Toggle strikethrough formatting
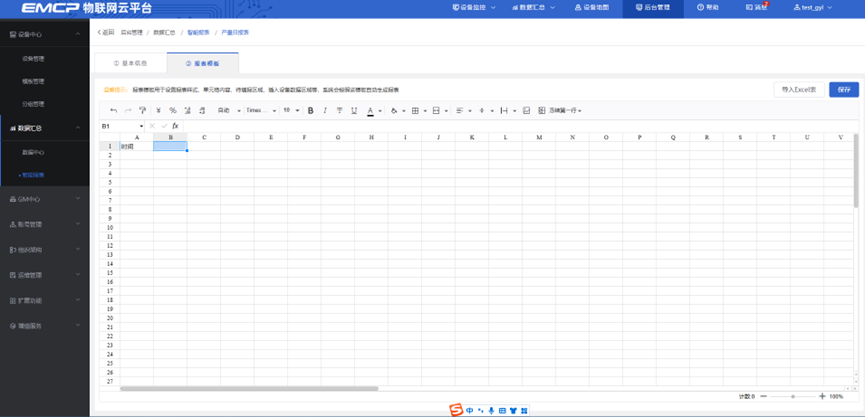This screenshot has width=865, height=417. point(339,110)
